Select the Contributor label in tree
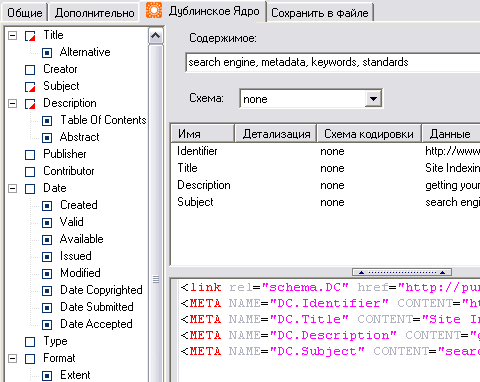This screenshot has height=382, width=480. tap(69, 171)
